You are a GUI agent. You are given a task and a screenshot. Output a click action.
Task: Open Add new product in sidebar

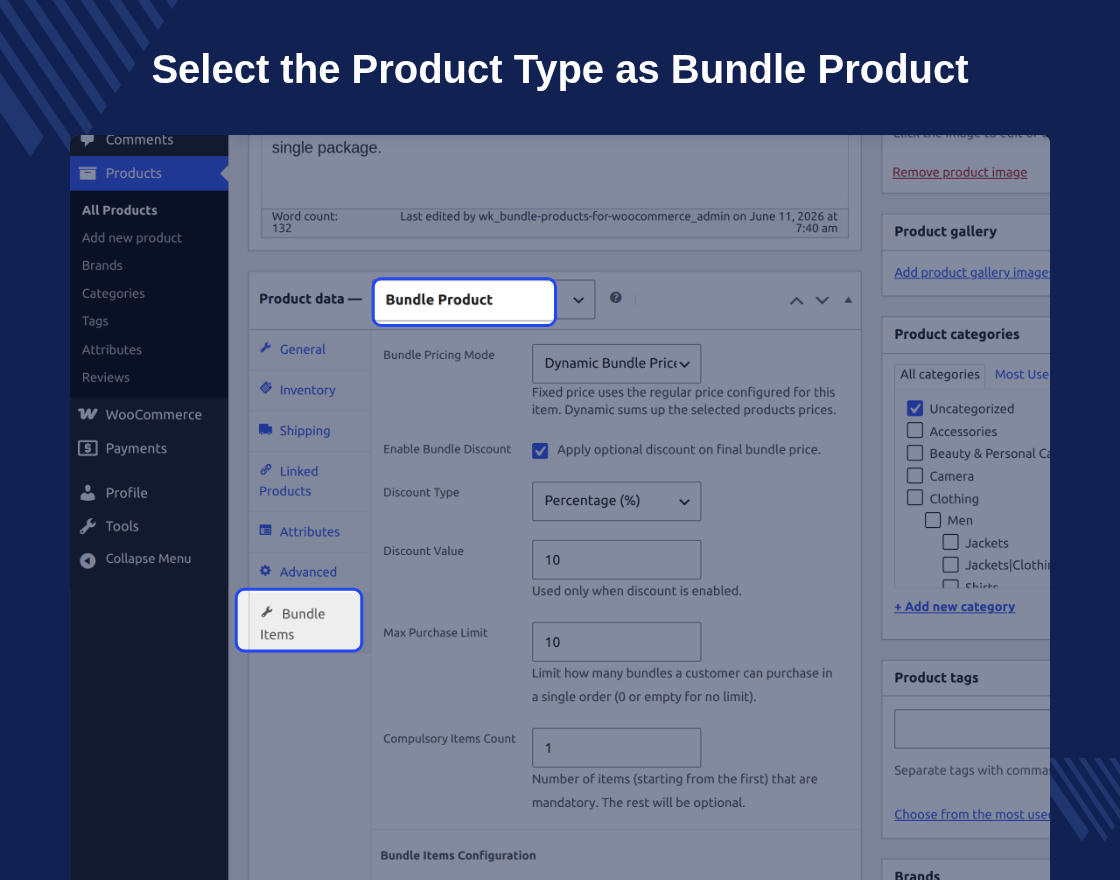tap(131, 238)
